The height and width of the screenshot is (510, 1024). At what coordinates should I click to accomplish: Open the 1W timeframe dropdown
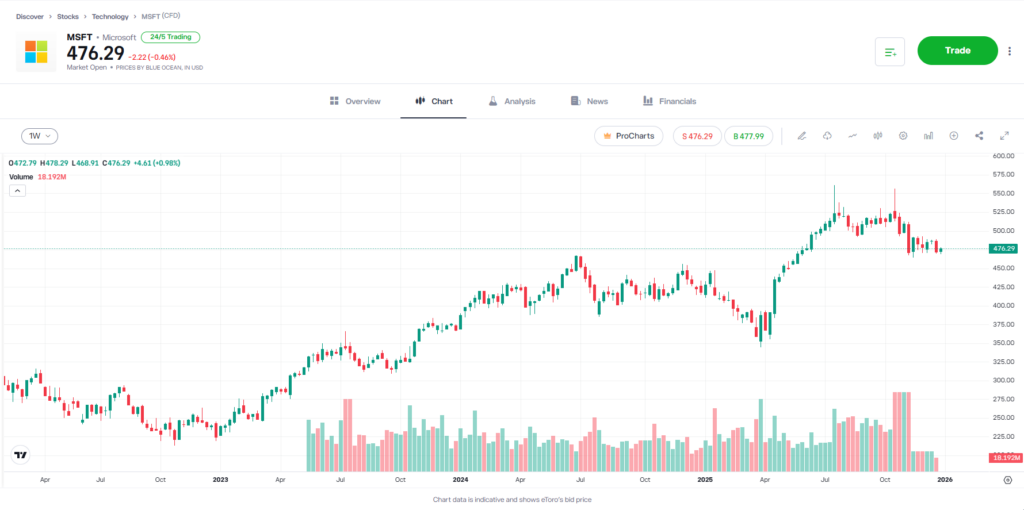point(40,136)
